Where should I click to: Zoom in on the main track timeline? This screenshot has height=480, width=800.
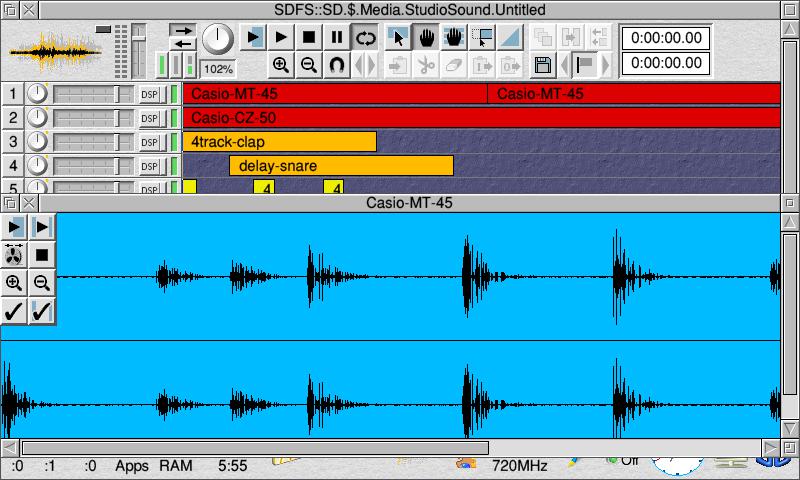(x=281, y=66)
